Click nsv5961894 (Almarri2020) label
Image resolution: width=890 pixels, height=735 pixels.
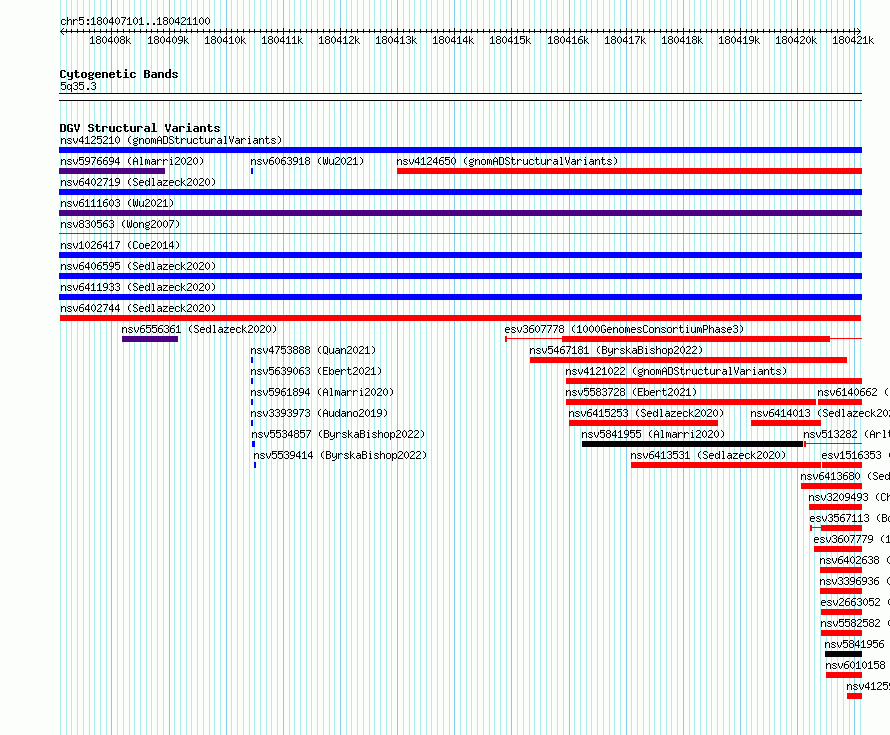pos(322,392)
